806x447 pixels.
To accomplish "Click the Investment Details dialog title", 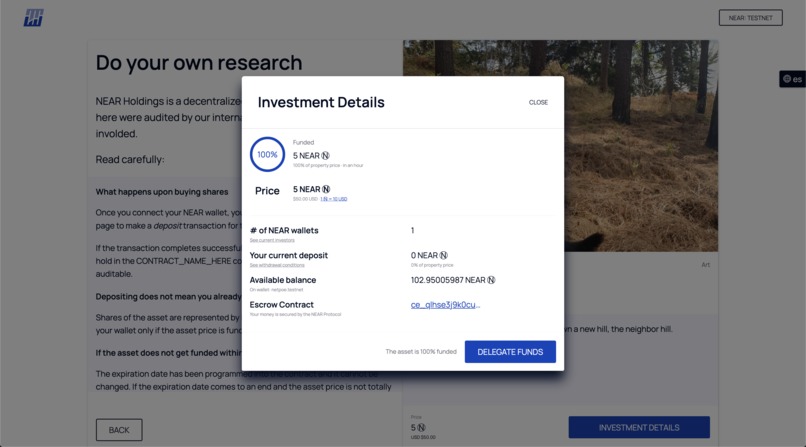I will tap(321, 102).
